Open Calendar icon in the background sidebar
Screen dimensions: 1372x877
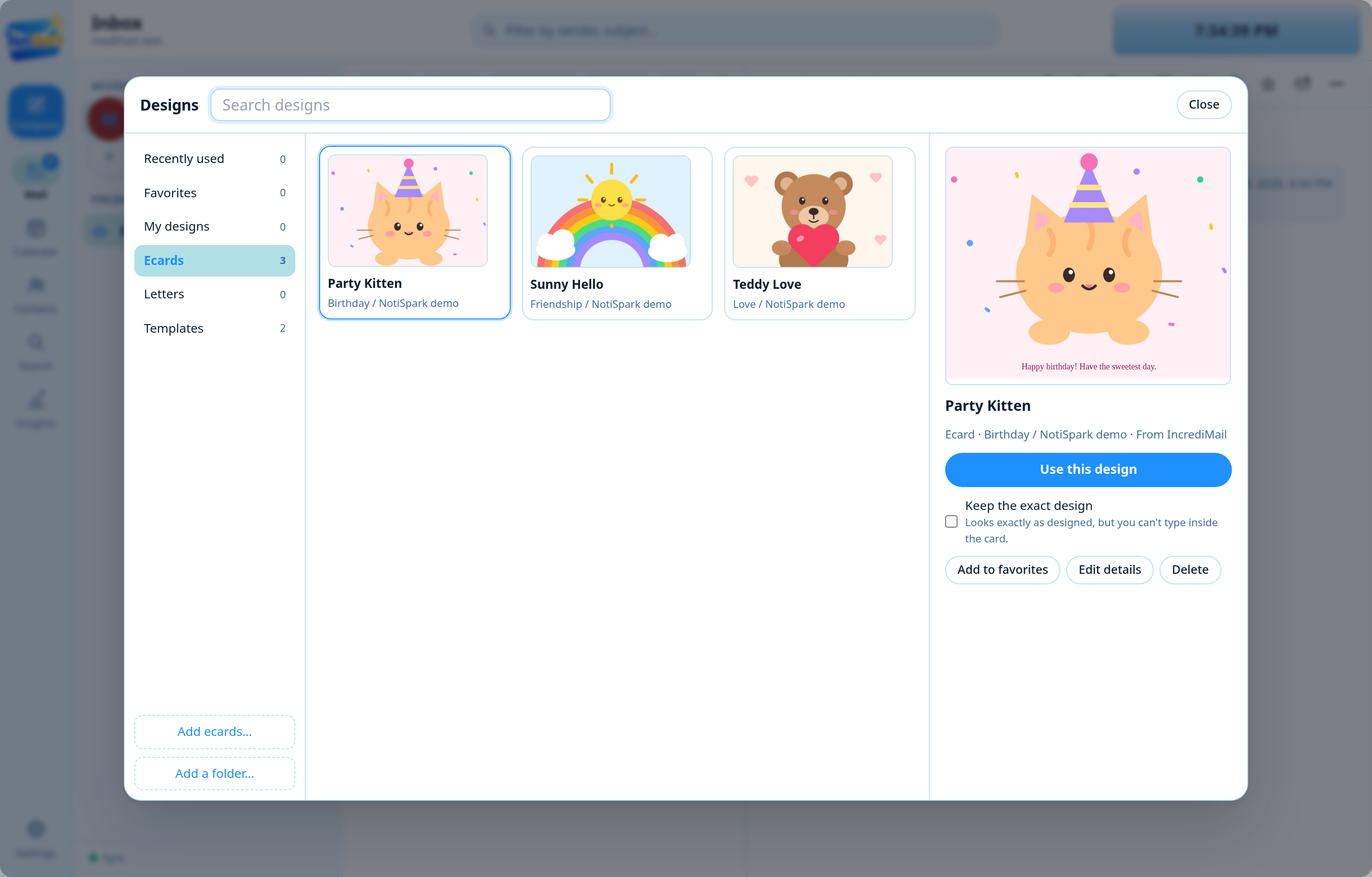click(x=36, y=238)
